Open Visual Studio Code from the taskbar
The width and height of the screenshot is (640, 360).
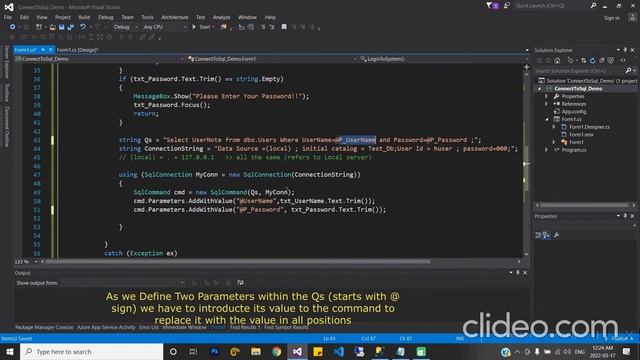pos(339,351)
